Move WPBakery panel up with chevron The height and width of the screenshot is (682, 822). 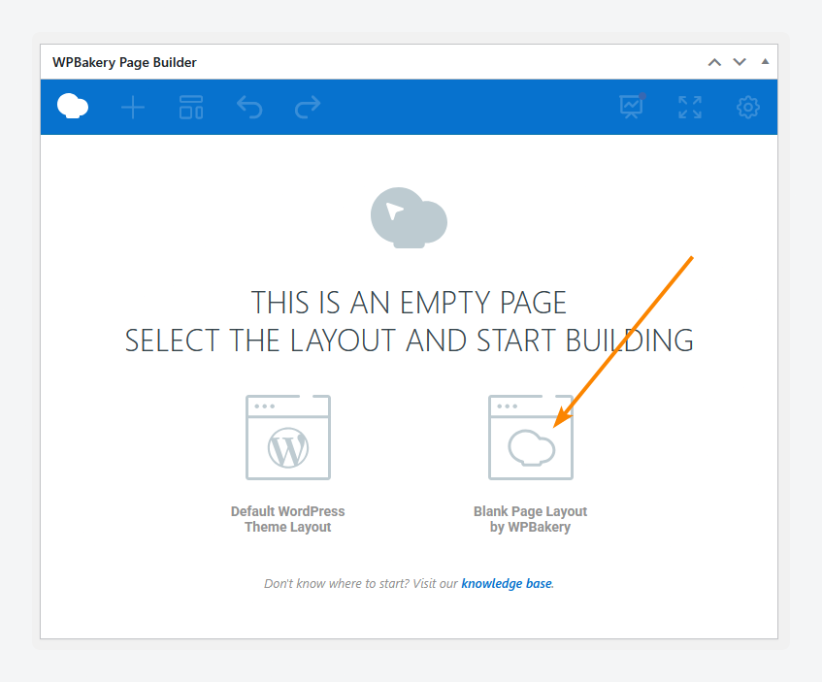click(715, 62)
